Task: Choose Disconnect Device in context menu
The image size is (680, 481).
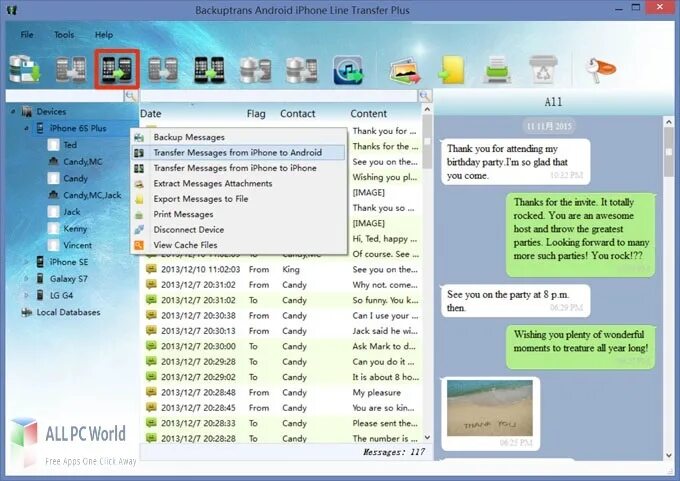Action: (x=239, y=229)
